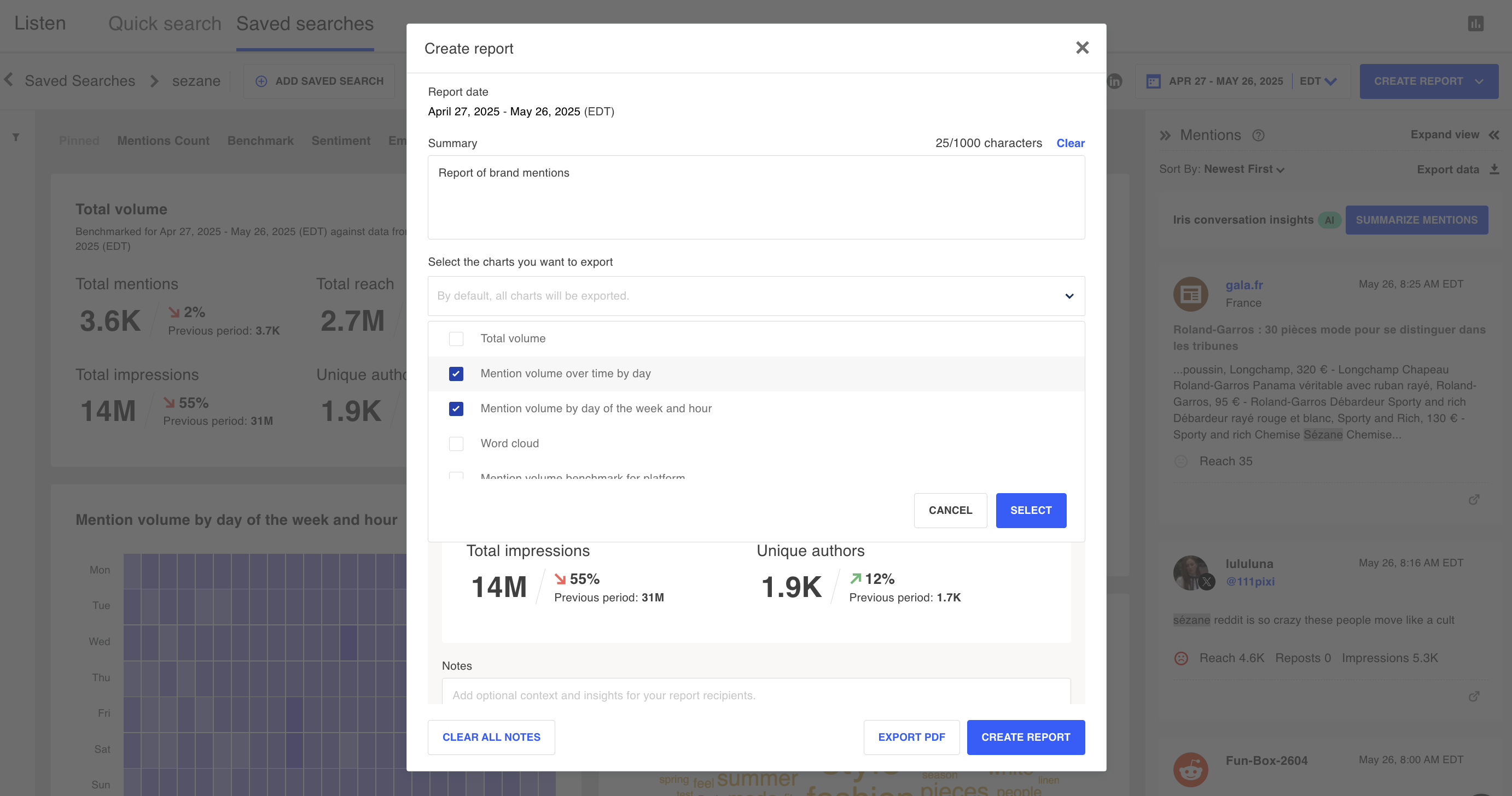This screenshot has width=1512, height=796.
Task: Open gala.fr mention external link icon
Action: pos(1473,500)
